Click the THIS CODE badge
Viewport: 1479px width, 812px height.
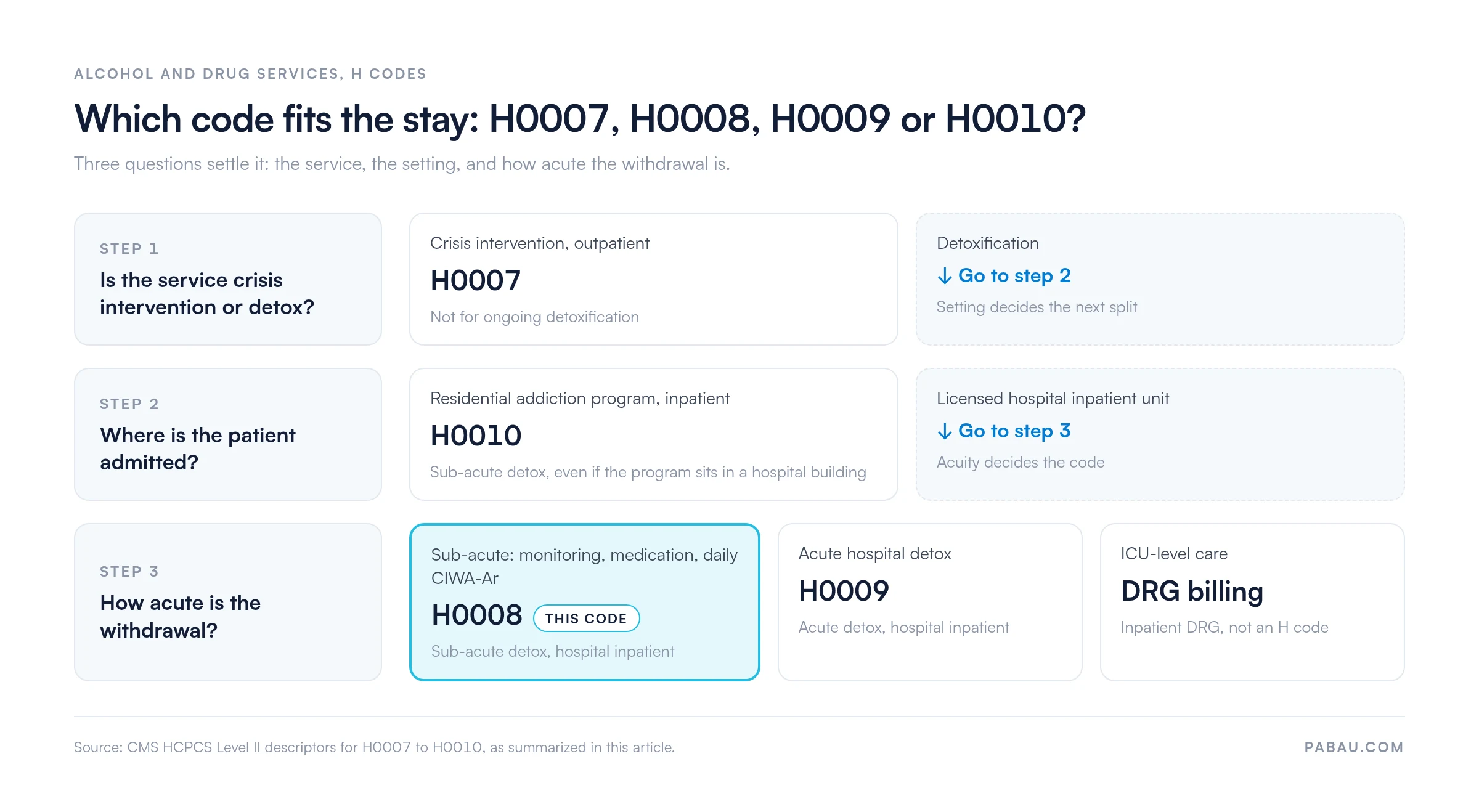click(586, 619)
